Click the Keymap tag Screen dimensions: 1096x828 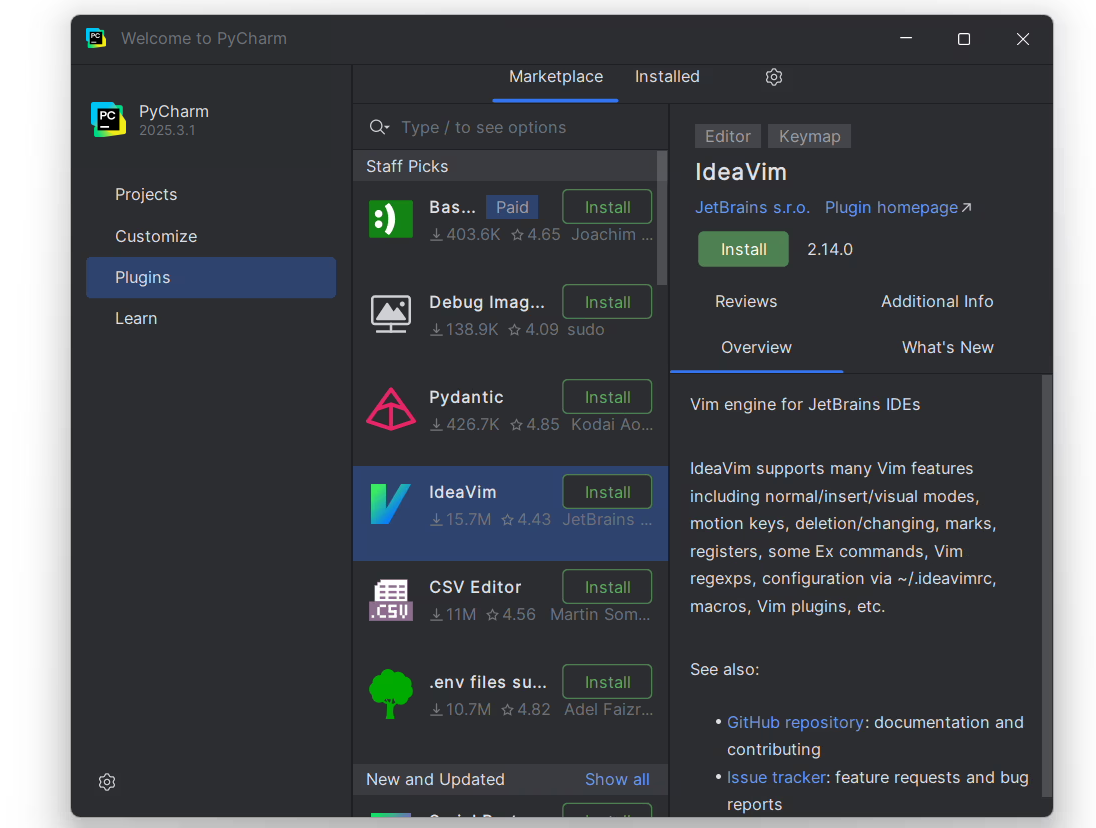809,136
